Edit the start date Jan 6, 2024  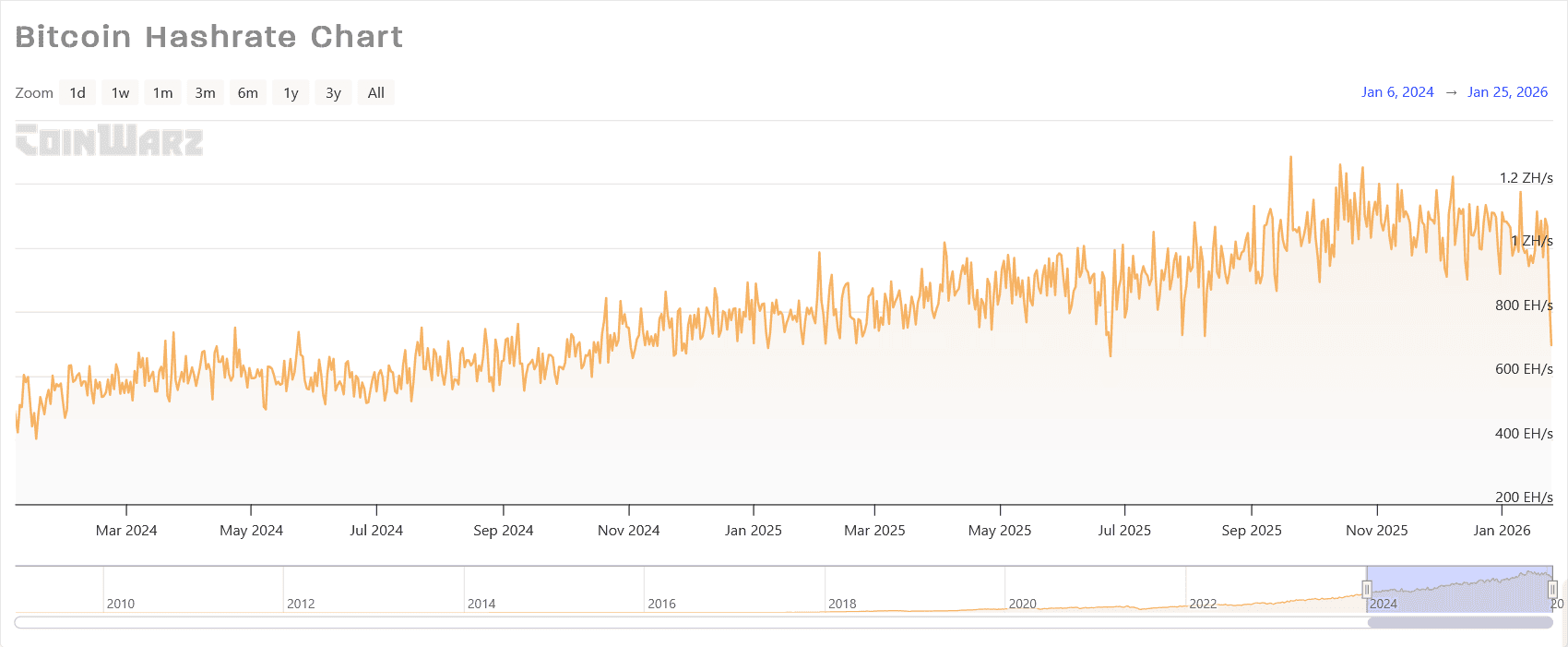(1397, 92)
